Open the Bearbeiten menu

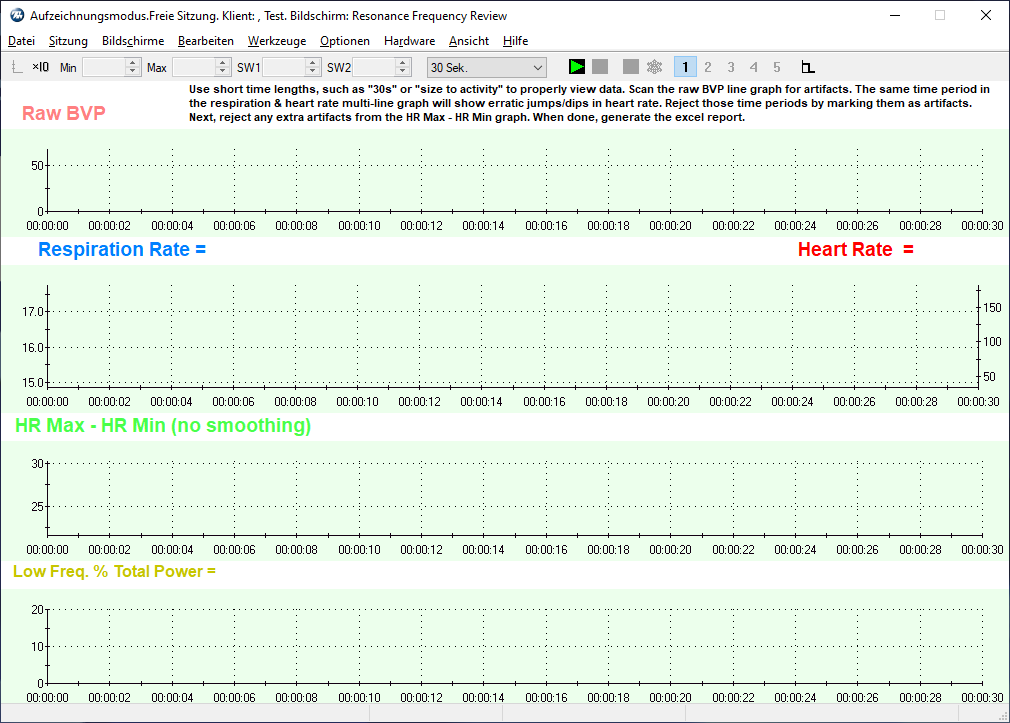click(x=205, y=41)
